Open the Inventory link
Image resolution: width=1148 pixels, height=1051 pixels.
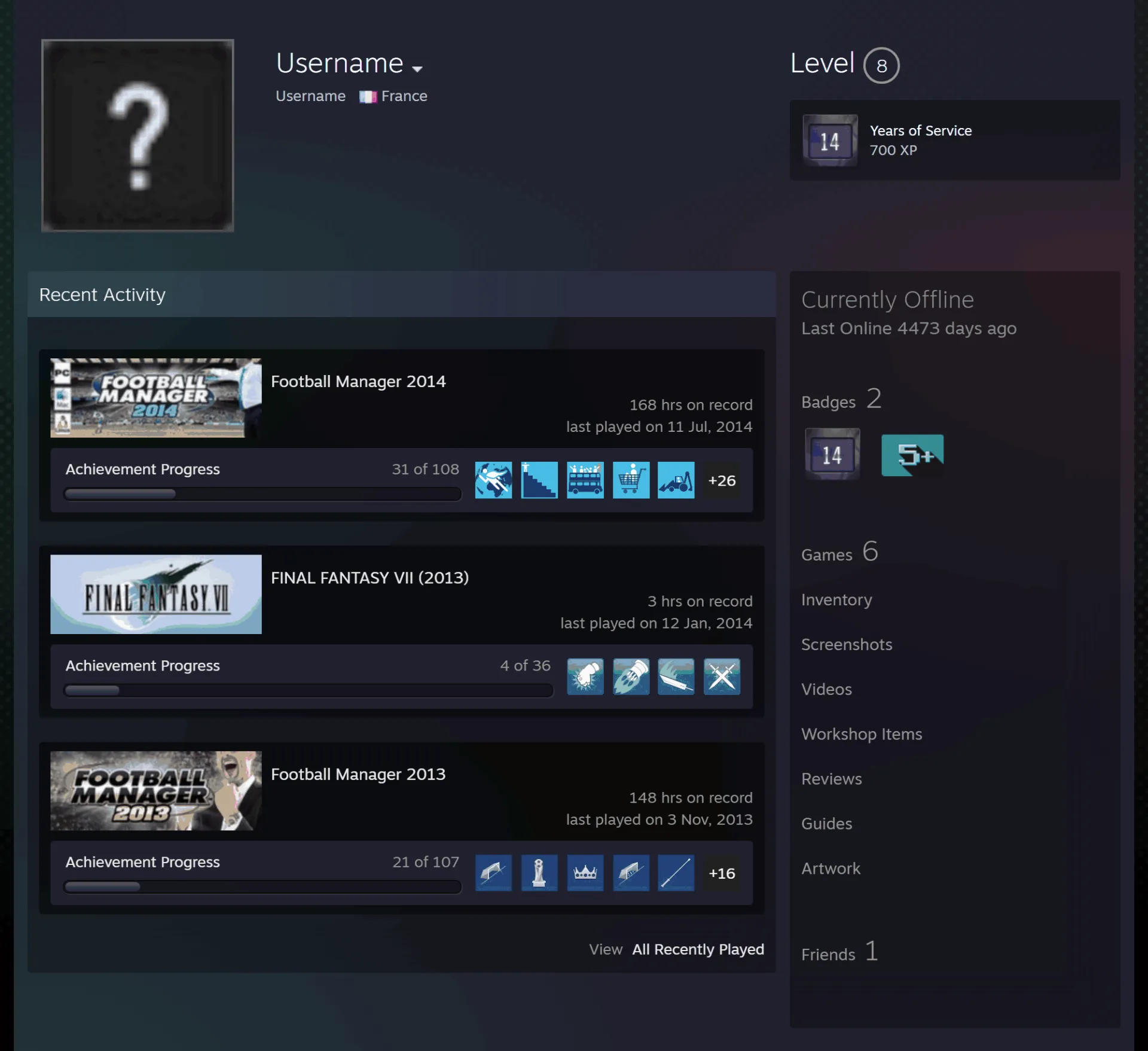tap(836, 599)
